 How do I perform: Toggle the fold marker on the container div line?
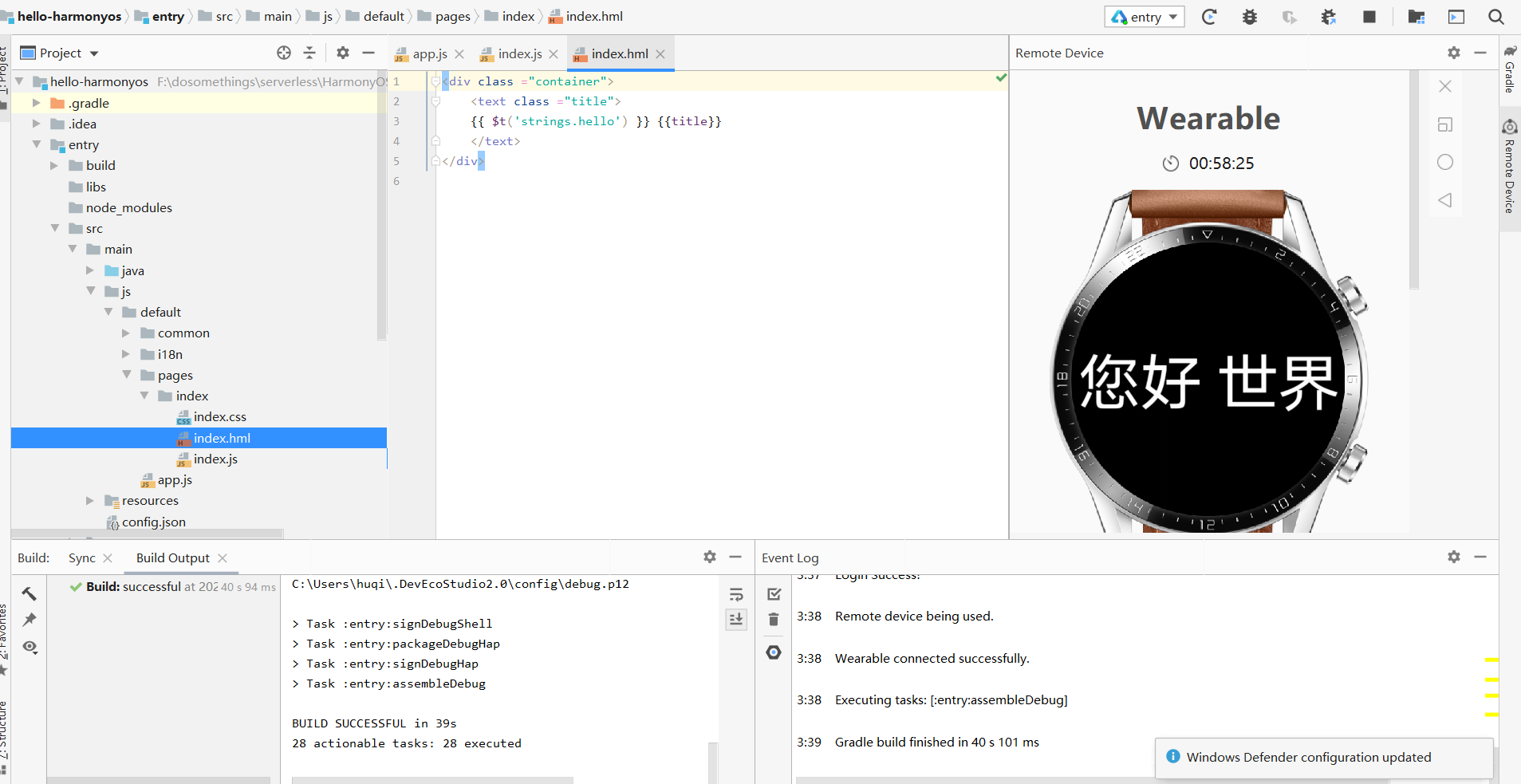435,81
